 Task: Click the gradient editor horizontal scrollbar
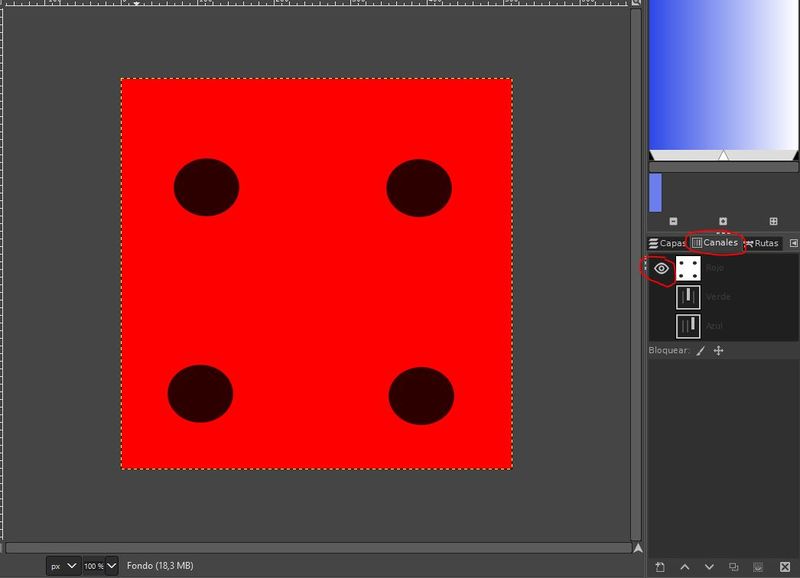click(x=723, y=167)
